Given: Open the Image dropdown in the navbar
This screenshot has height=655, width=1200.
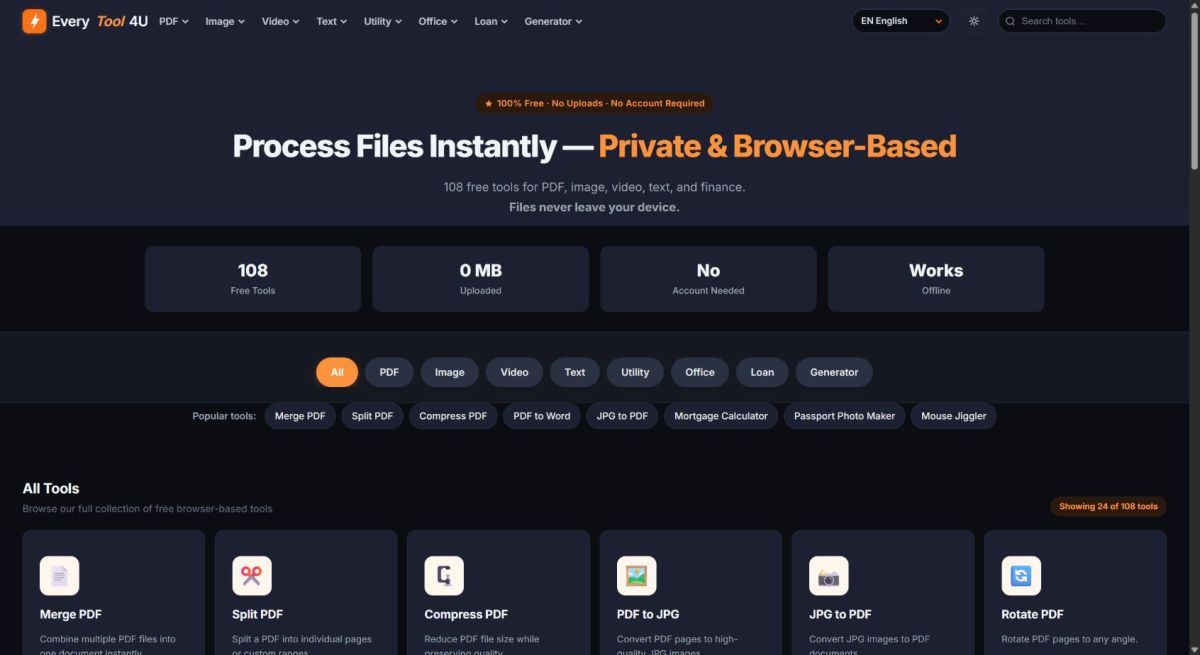Looking at the screenshot, I should pos(225,21).
